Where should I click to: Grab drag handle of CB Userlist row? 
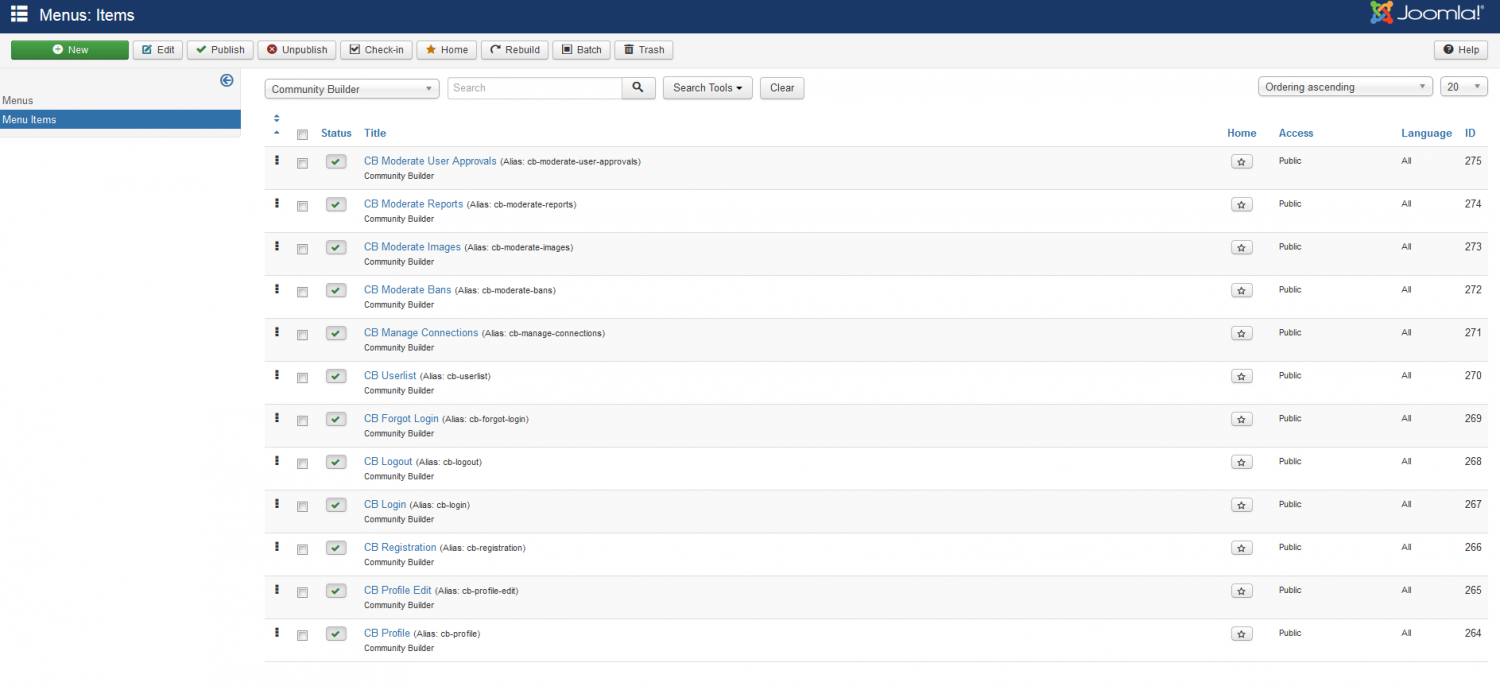[x=277, y=375]
